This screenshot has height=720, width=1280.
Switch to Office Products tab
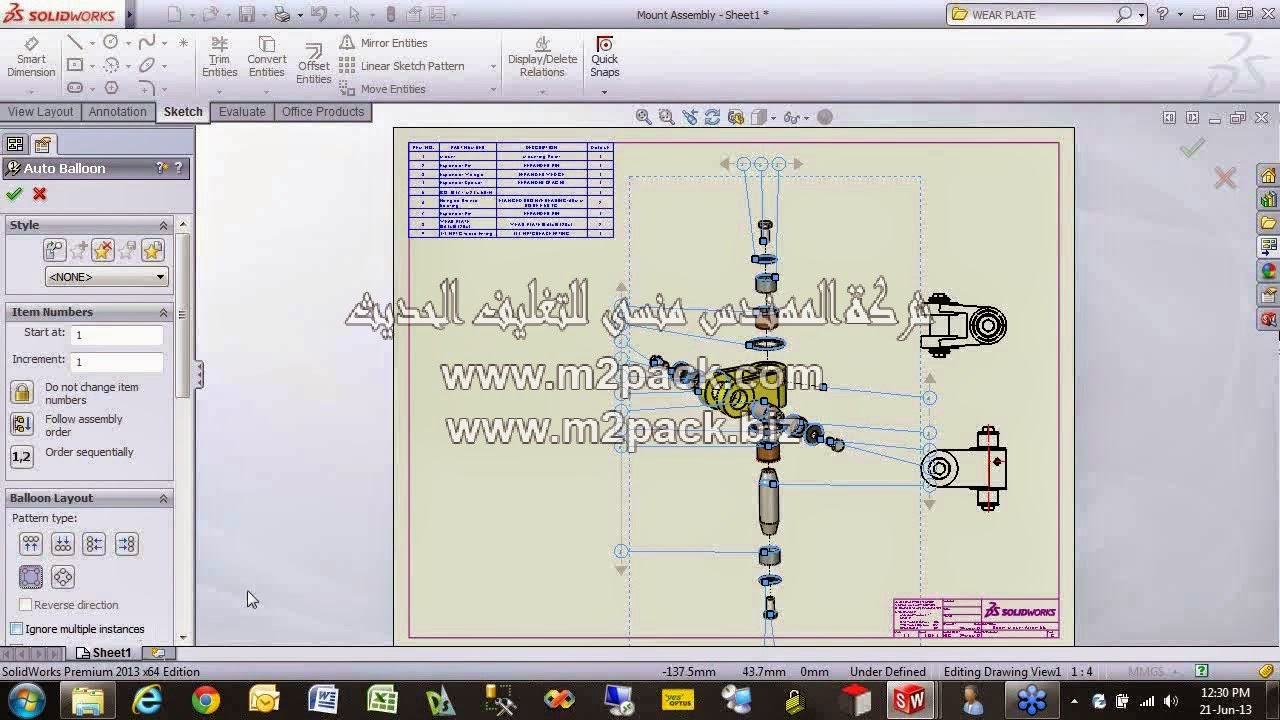pos(323,112)
